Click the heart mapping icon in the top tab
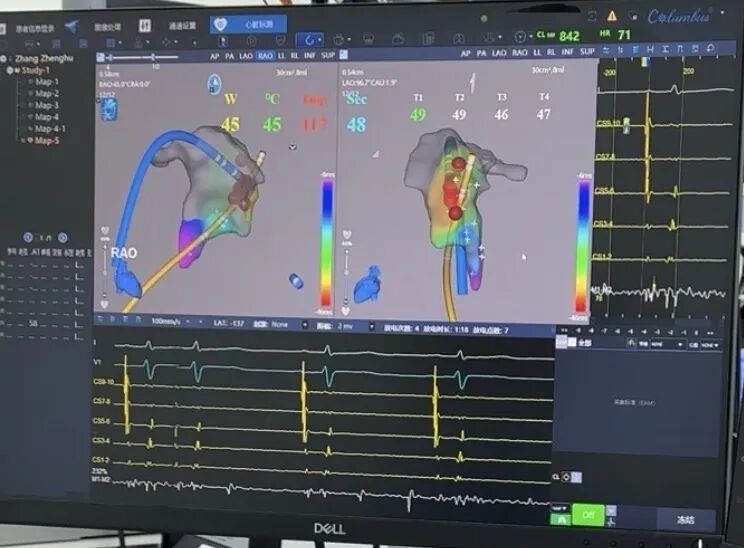The image size is (744, 548). pyautogui.click(x=223, y=23)
